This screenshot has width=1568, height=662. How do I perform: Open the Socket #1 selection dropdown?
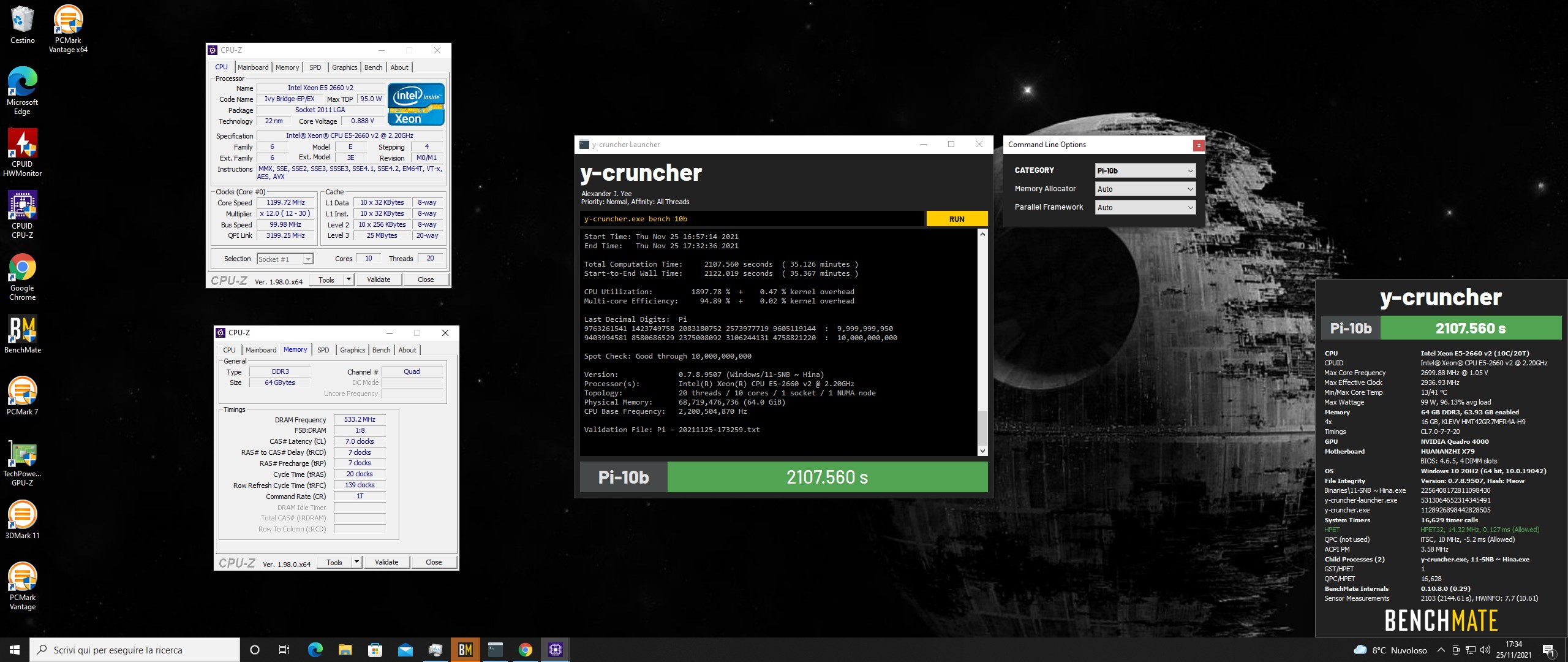coord(285,259)
